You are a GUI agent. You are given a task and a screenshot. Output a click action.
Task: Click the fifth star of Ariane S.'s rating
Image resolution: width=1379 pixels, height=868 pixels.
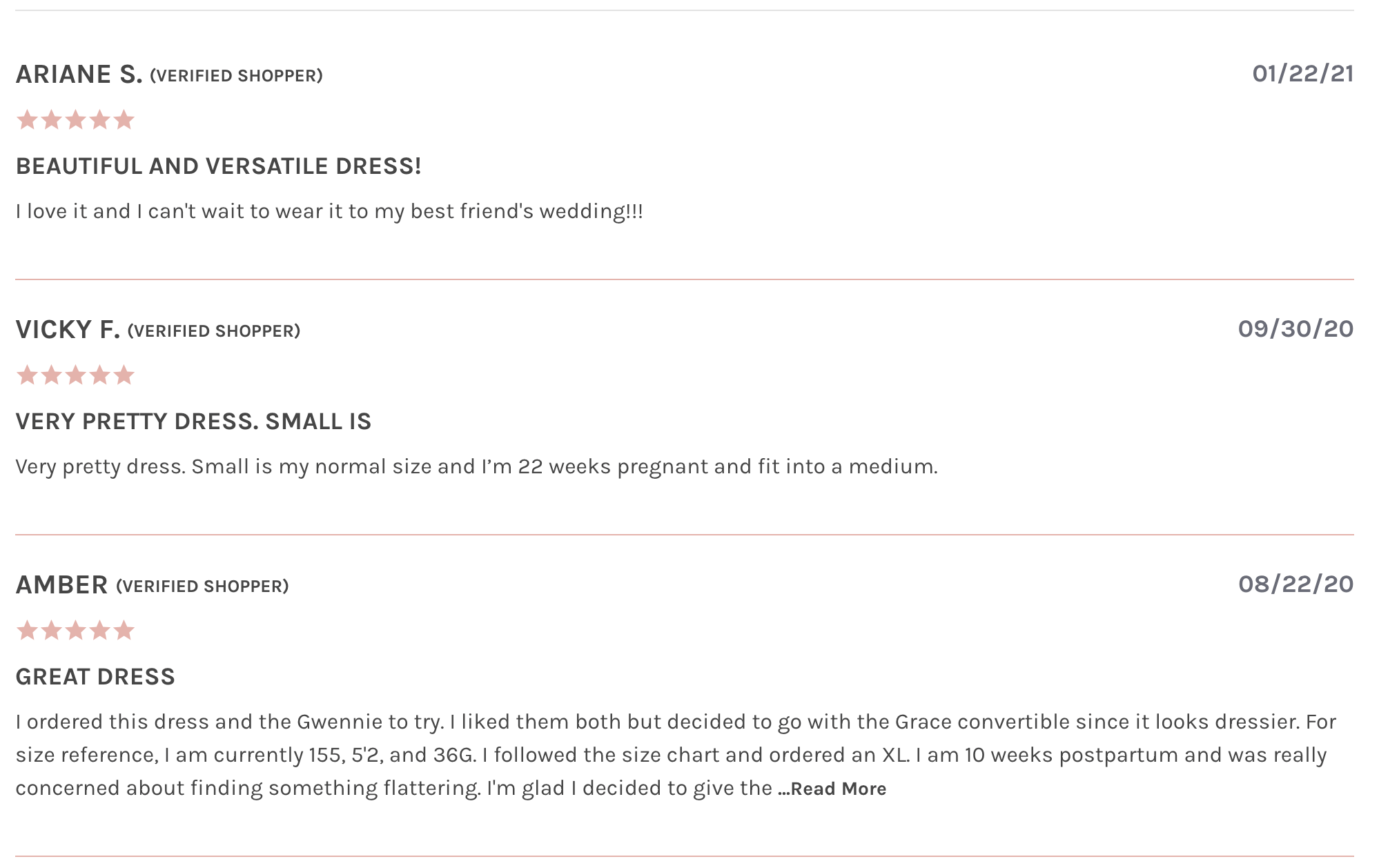(x=124, y=120)
